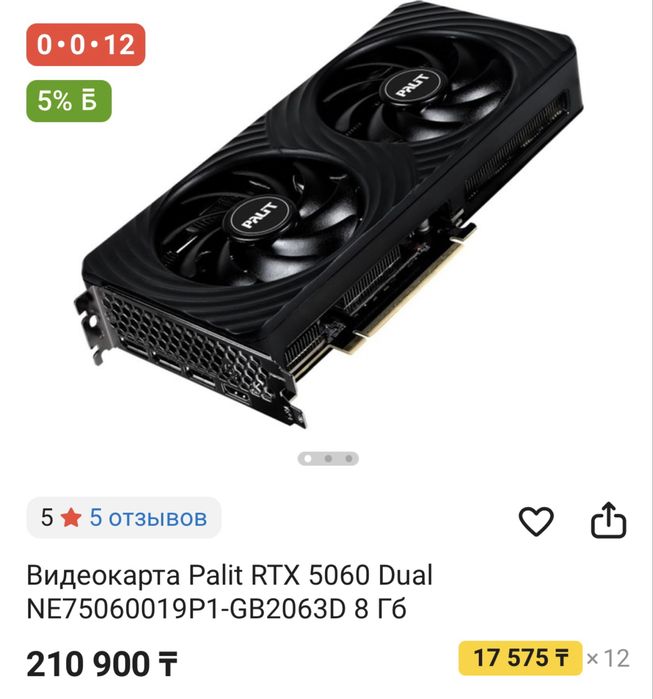
Task: Open the ratings and reviews pill container
Action: (124, 518)
